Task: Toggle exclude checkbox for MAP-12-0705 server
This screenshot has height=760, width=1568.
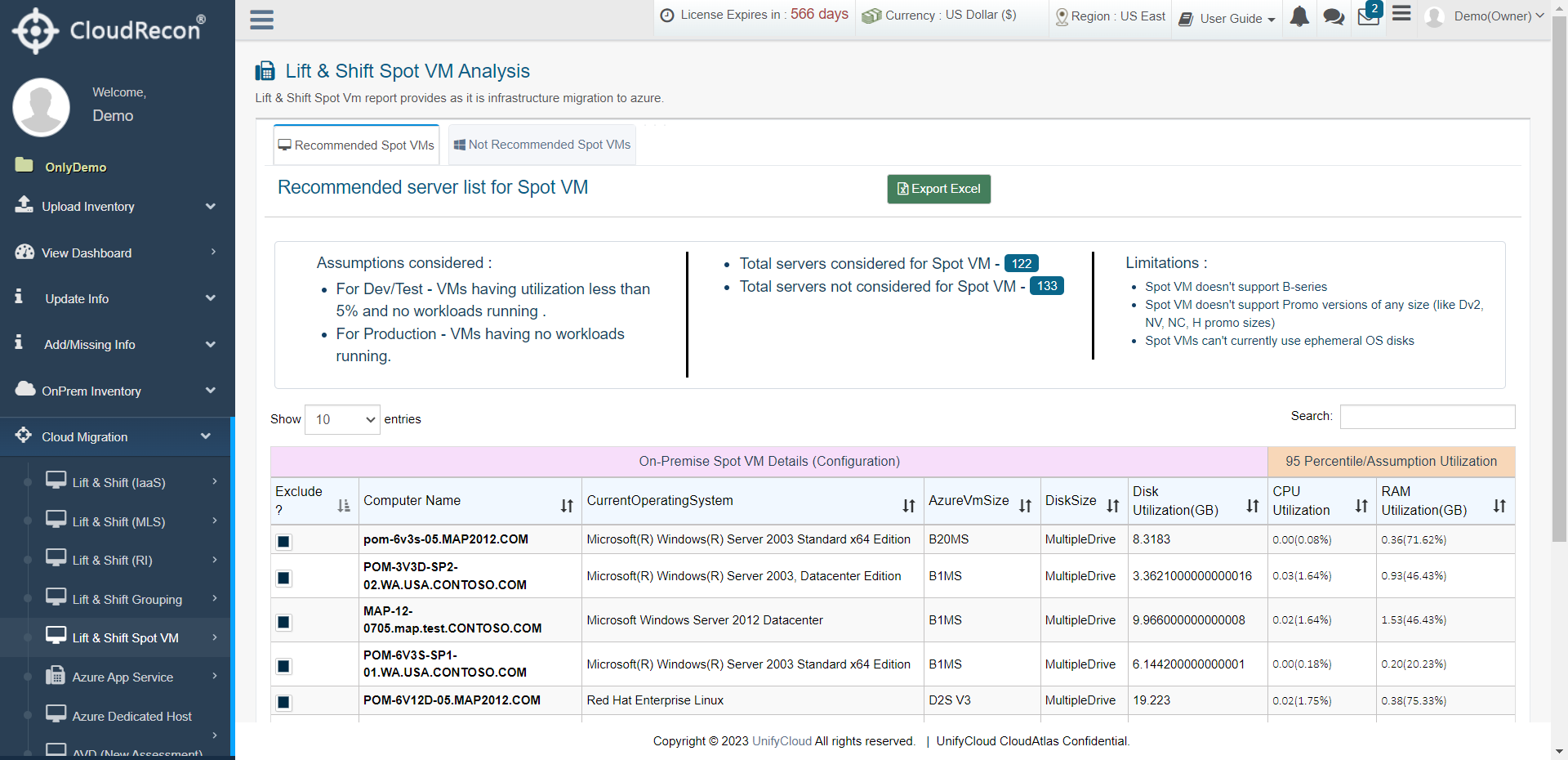Action: click(283, 622)
